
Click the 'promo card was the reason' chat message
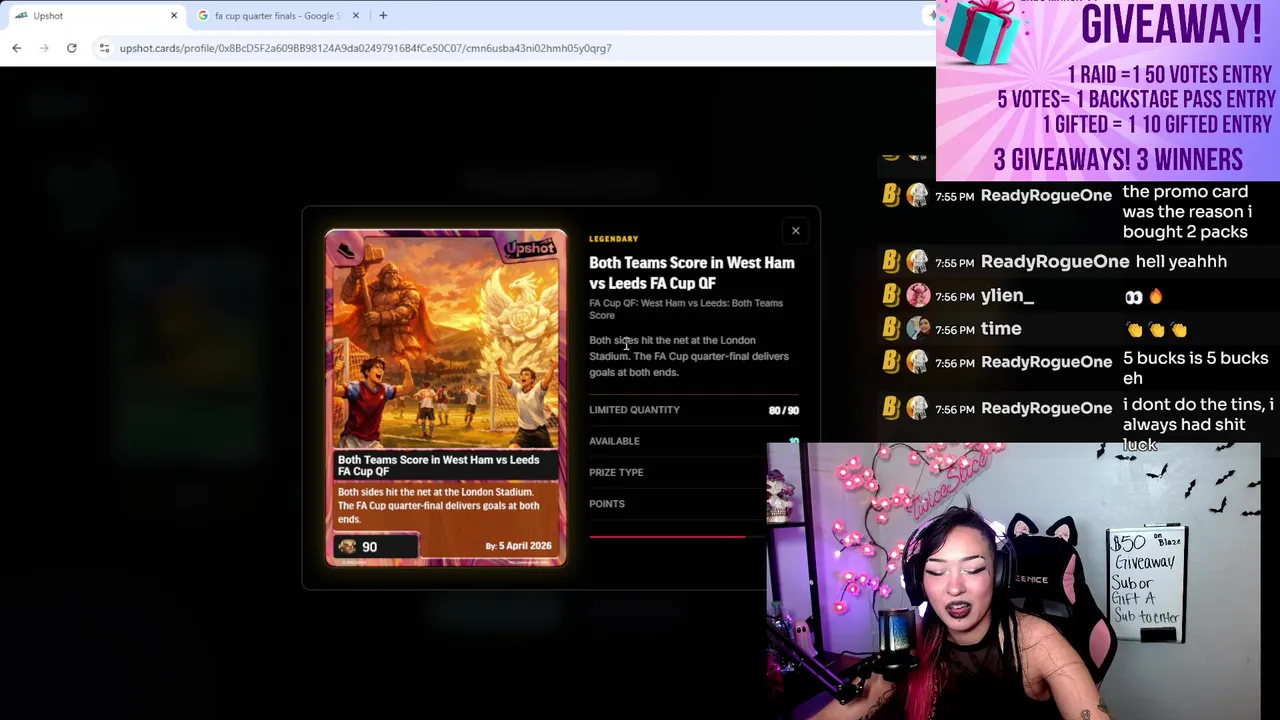[x=1187, y=212]
